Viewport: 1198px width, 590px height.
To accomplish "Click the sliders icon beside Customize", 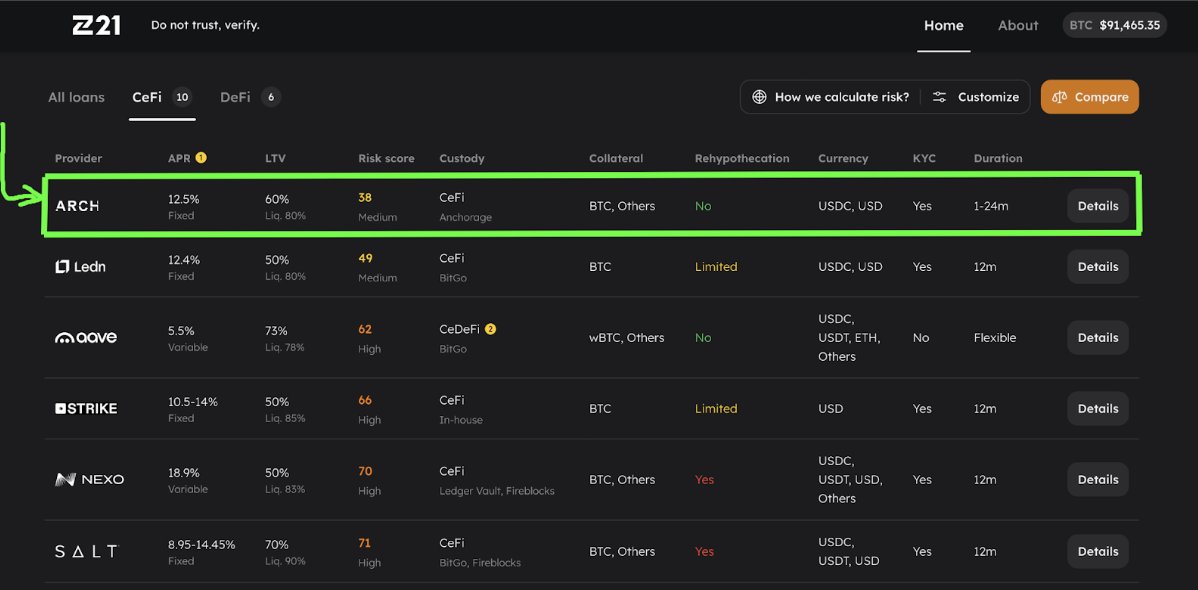I will point(940,97).
